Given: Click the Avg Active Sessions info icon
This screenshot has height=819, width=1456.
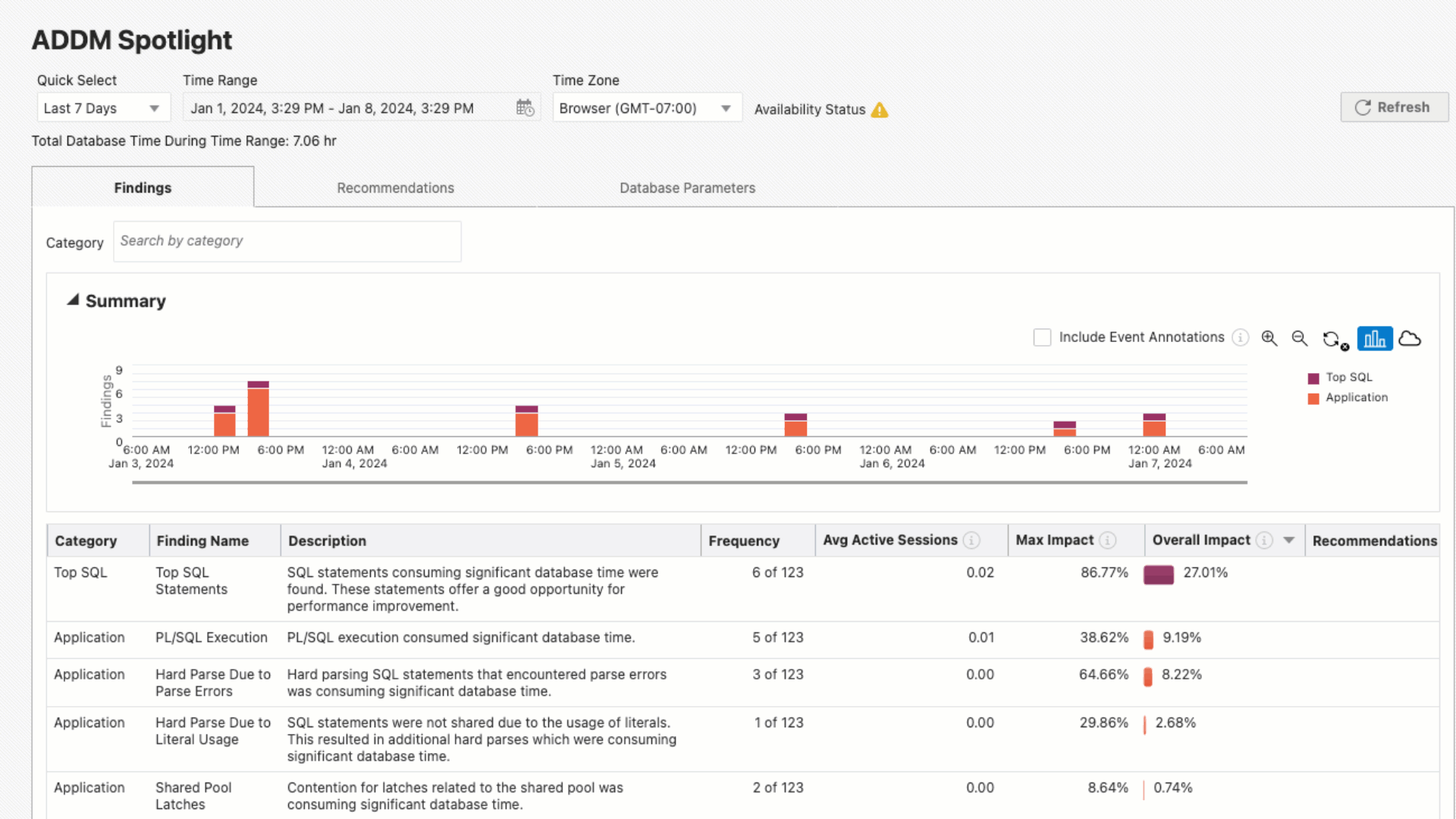Looking at the screenshot, I should 971,540.
